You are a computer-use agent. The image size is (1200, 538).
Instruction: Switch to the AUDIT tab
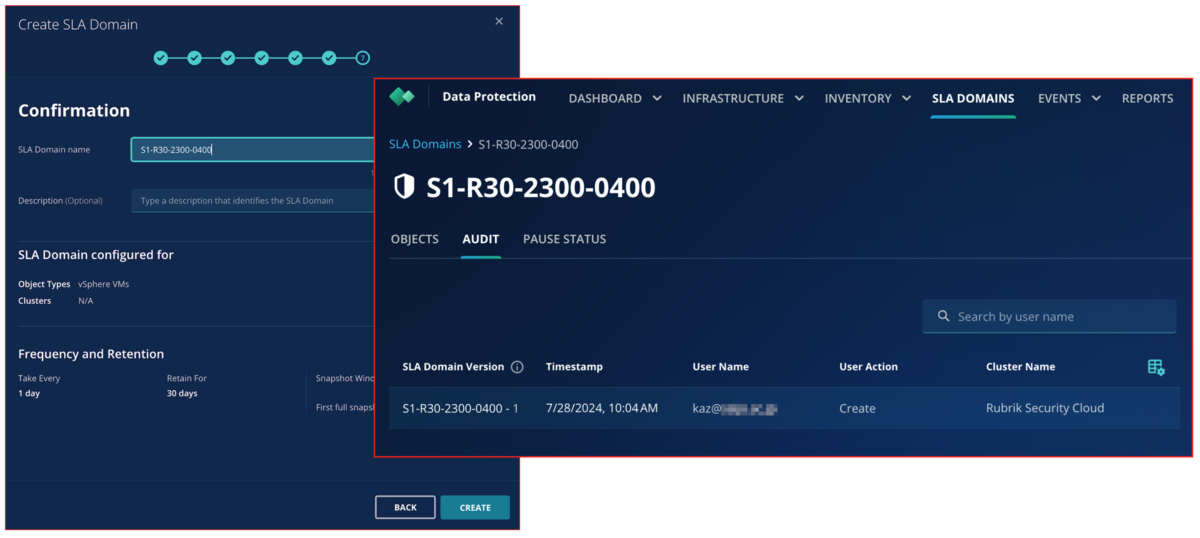pos(481,239)
